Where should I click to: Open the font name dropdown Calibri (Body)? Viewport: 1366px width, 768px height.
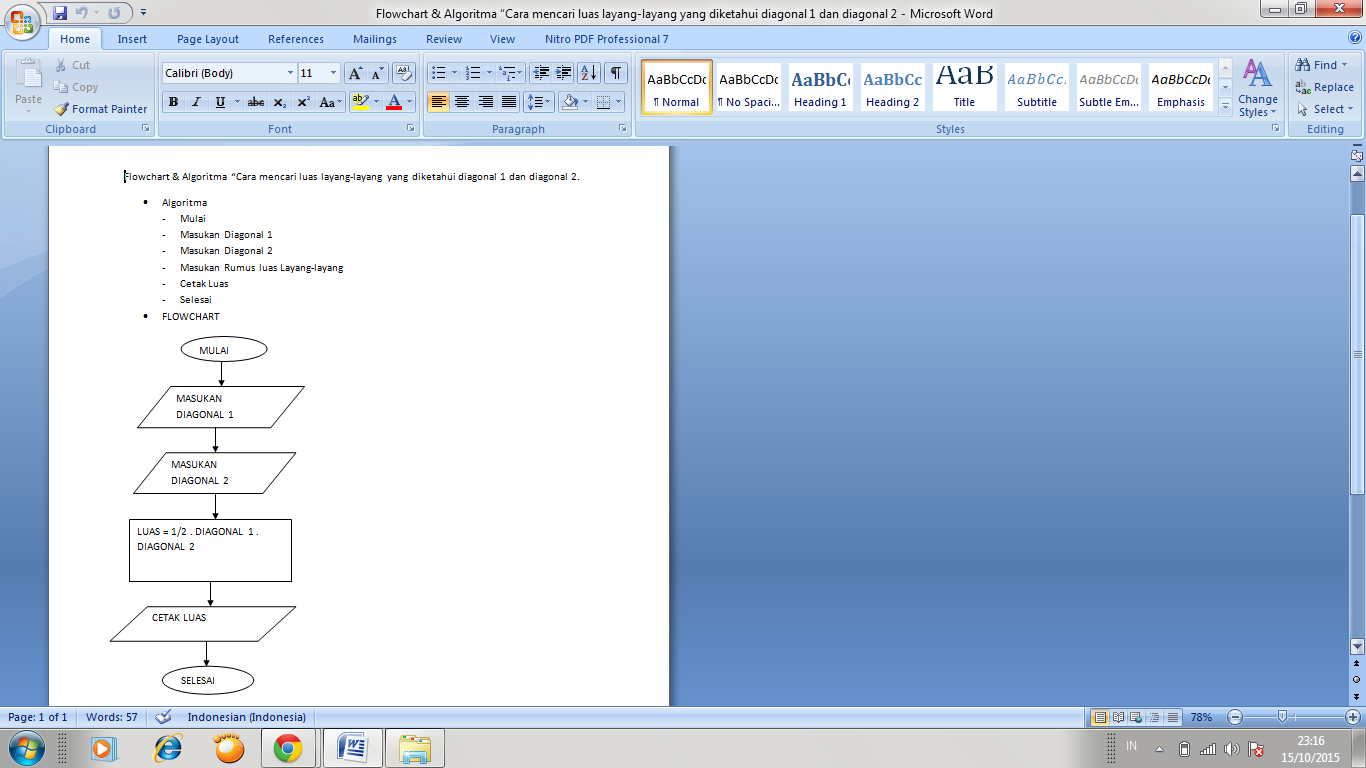click(290, 73)
